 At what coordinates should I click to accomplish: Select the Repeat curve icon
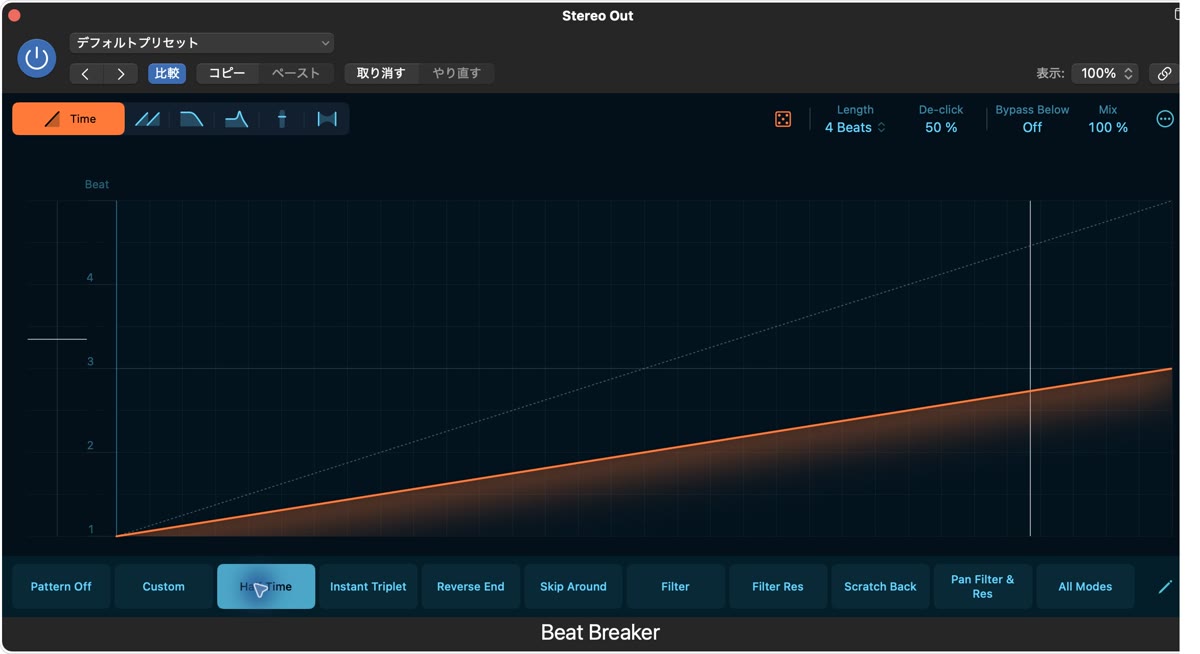(147, 119)
